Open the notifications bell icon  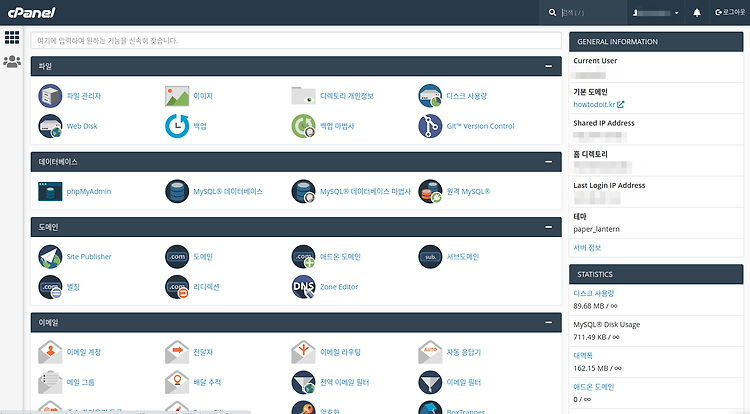pos(697,12)
